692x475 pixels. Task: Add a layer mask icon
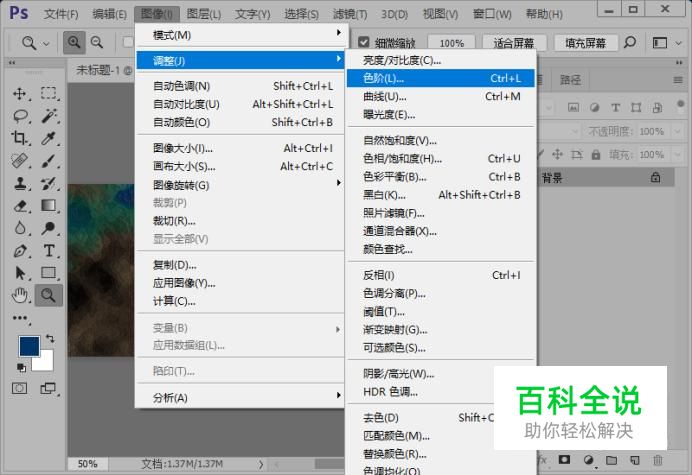click(x=564, y=460)
